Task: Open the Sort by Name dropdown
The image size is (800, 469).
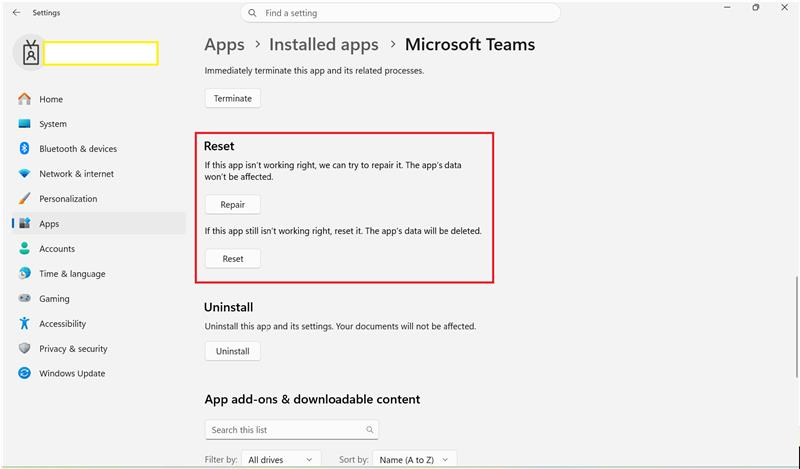Action: [x=414, y=459]
